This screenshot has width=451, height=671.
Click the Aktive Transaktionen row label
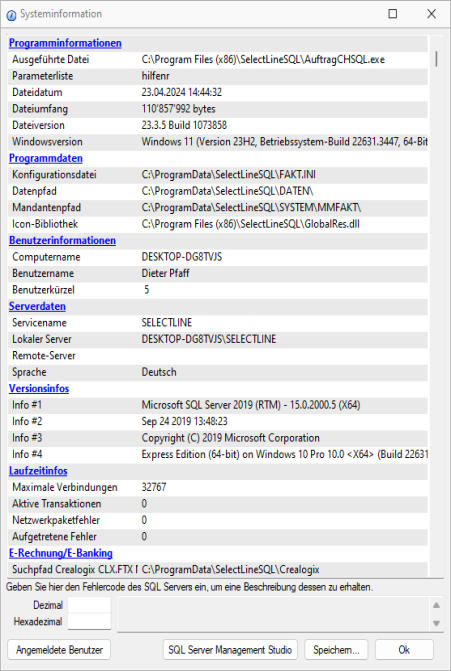pos(56,504)
